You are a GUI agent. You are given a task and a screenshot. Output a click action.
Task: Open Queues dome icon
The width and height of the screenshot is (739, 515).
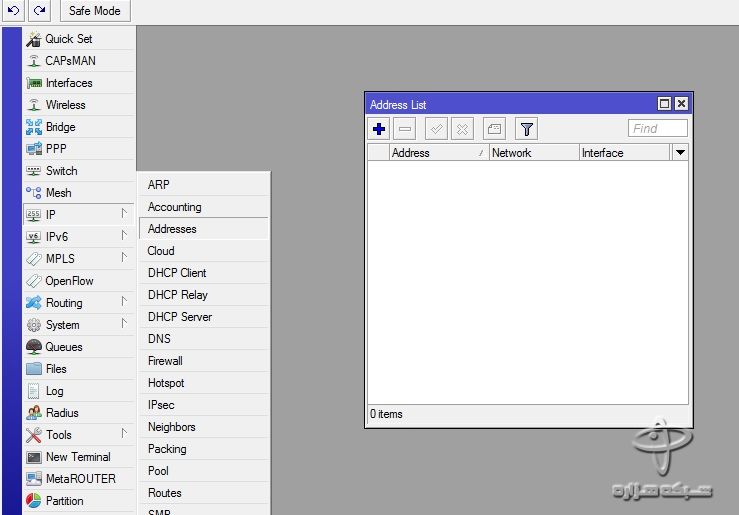click(33, 347)
